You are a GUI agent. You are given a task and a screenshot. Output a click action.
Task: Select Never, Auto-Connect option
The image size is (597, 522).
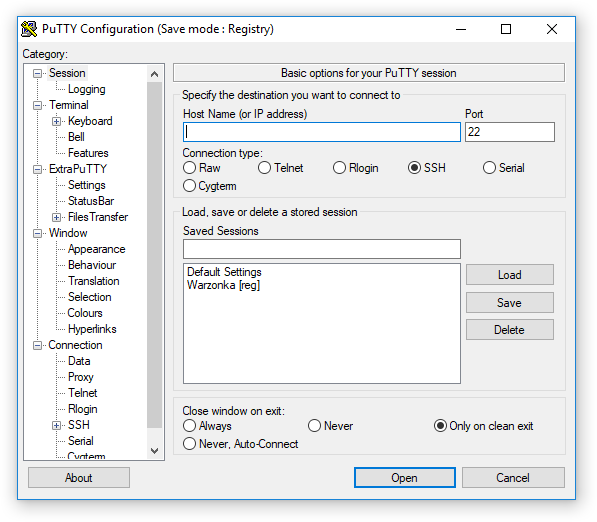click(x=241, y=444)
